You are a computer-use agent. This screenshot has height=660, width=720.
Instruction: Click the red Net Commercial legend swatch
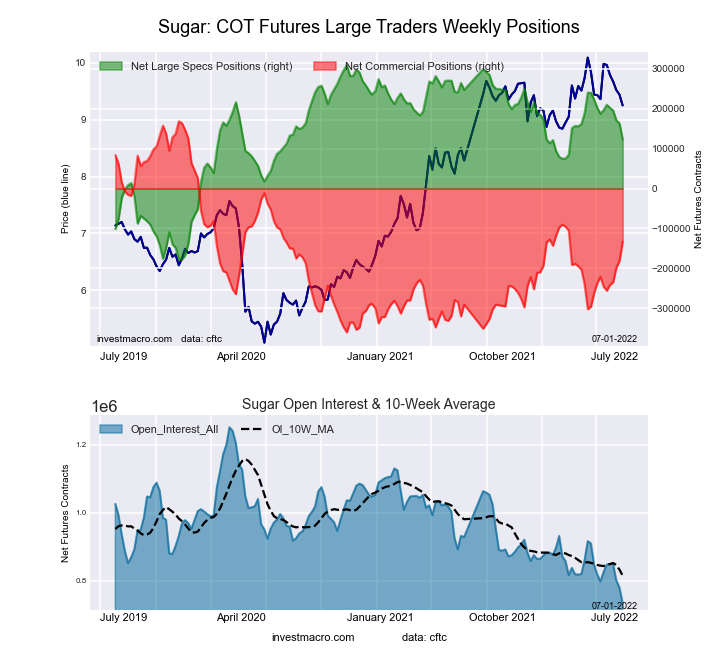pos(325,66)
